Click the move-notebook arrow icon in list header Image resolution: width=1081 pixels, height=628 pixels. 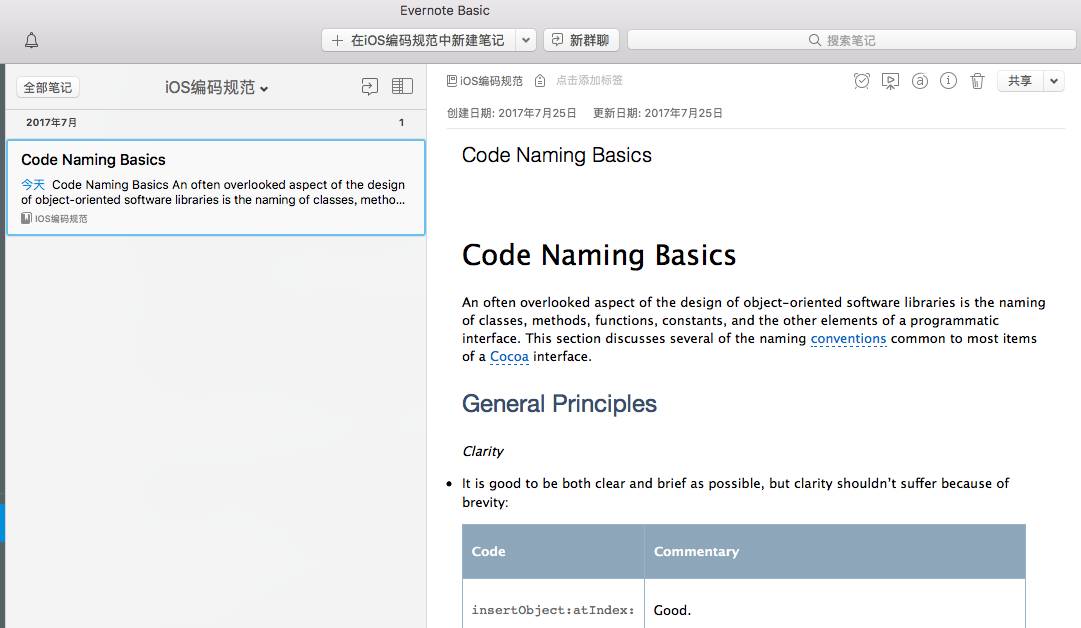[370, 87]
